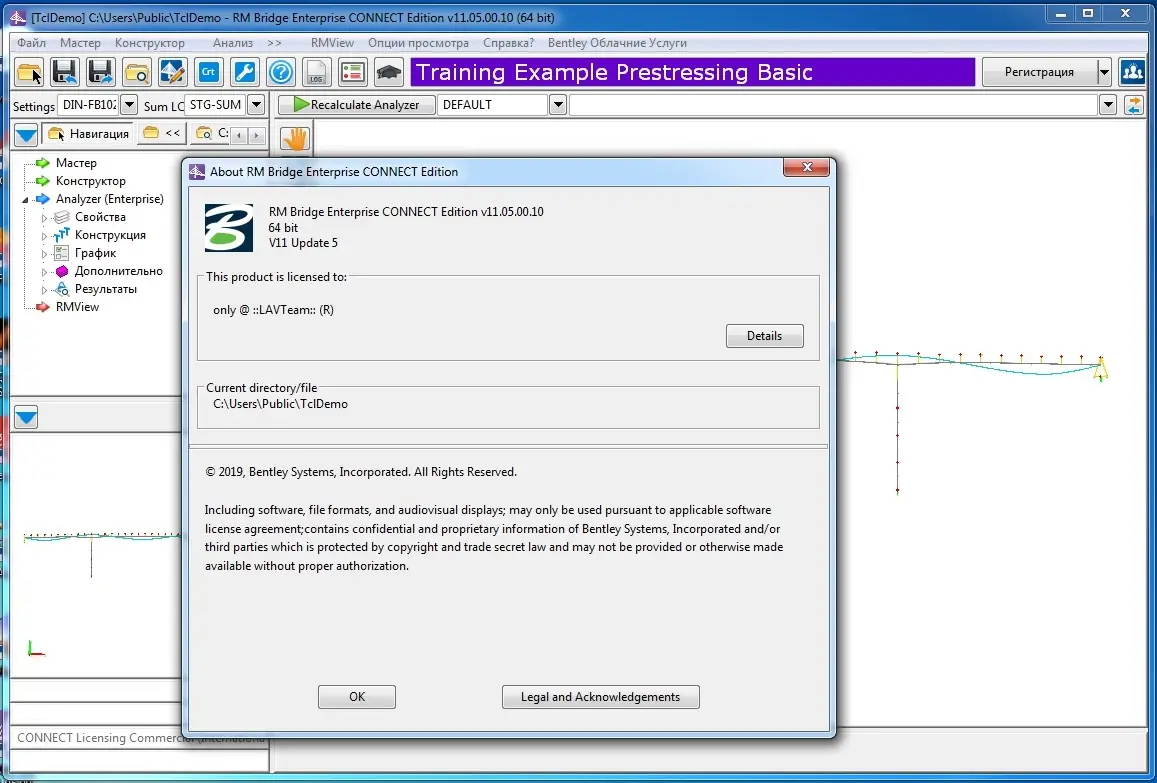Open the Settings DIN-FB102 dropdown arrow
1157x783 pixels.
[128, 105]
